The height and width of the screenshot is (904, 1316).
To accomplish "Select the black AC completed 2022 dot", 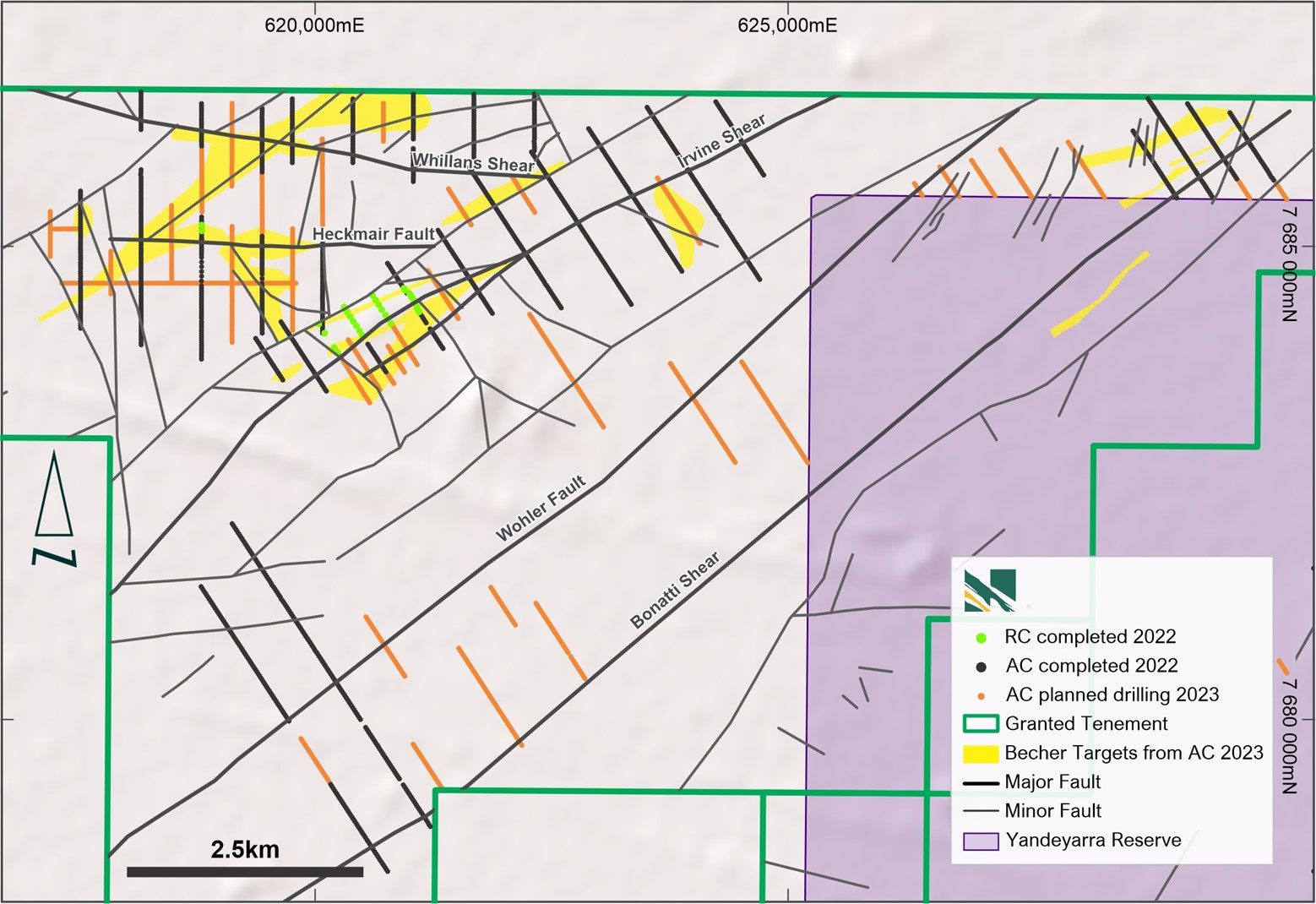I will click(x=981, y=667).
